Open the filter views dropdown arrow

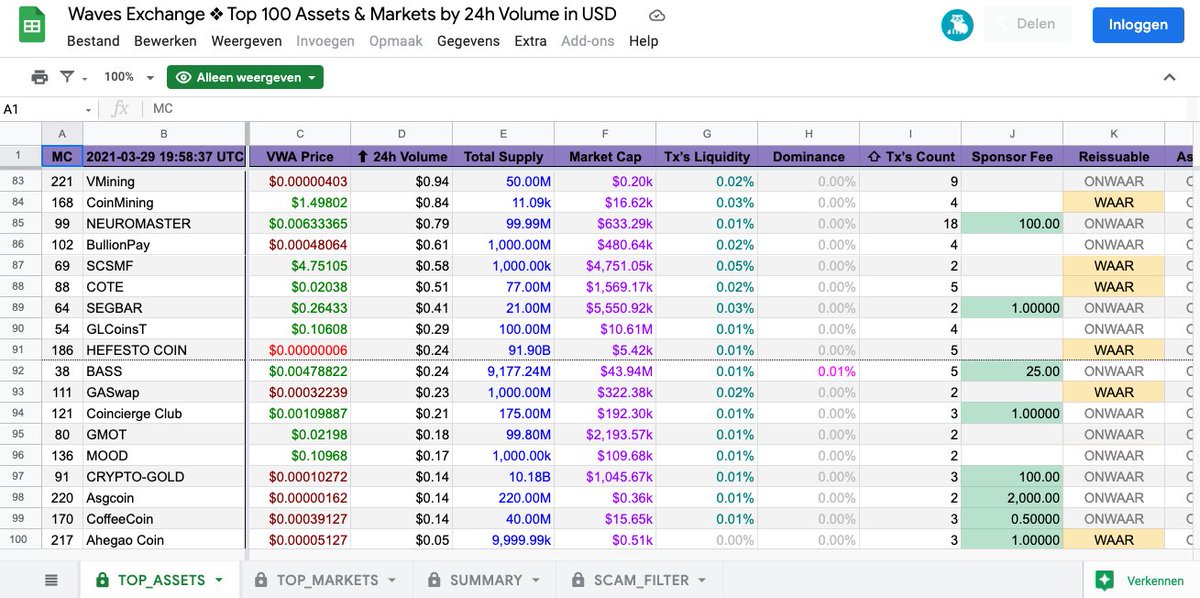tap(85, 78)
